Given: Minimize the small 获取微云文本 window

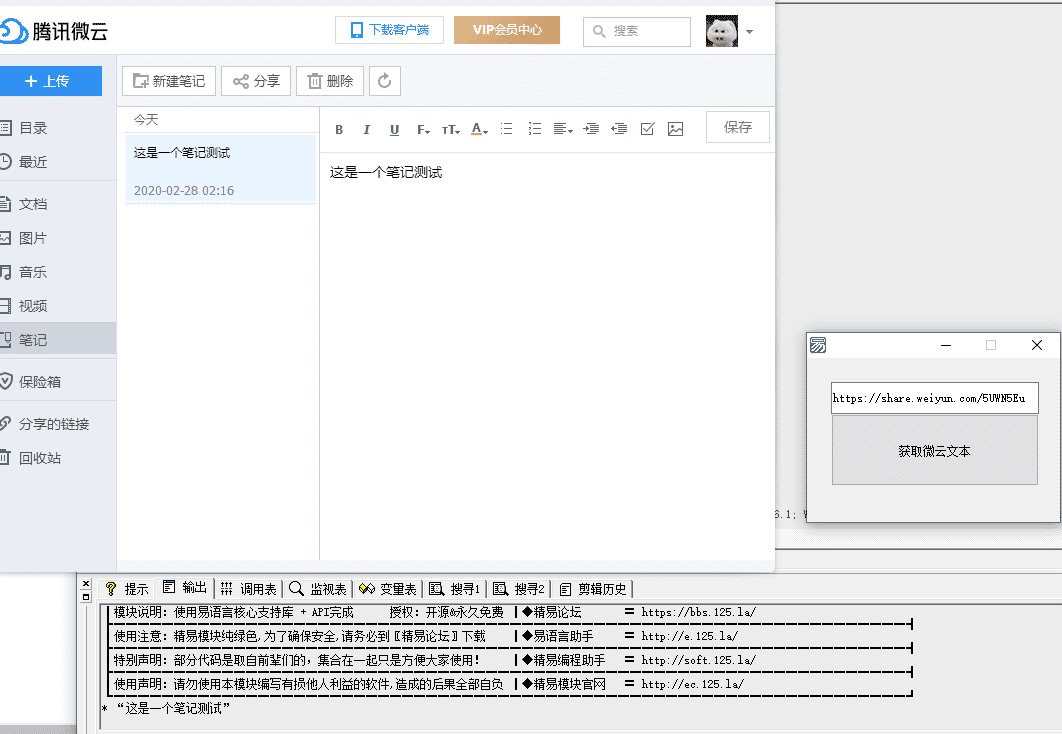Looking at the screenshot, I should 946,345.
